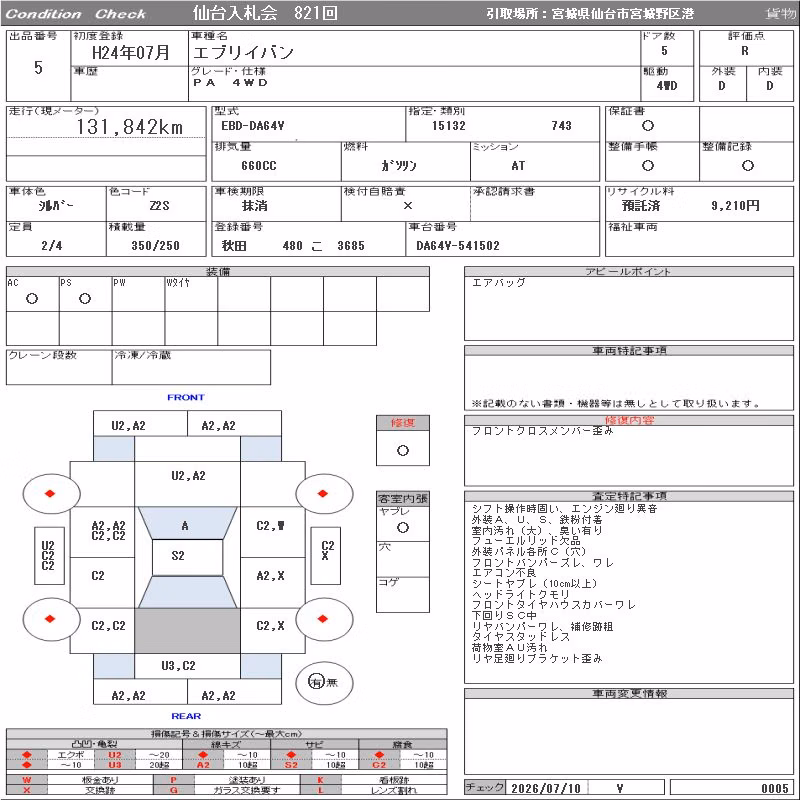Click the red W legend code for 板金あり
Image resolution: width=800 pixels, height=800 pixels.
point(27,780)
